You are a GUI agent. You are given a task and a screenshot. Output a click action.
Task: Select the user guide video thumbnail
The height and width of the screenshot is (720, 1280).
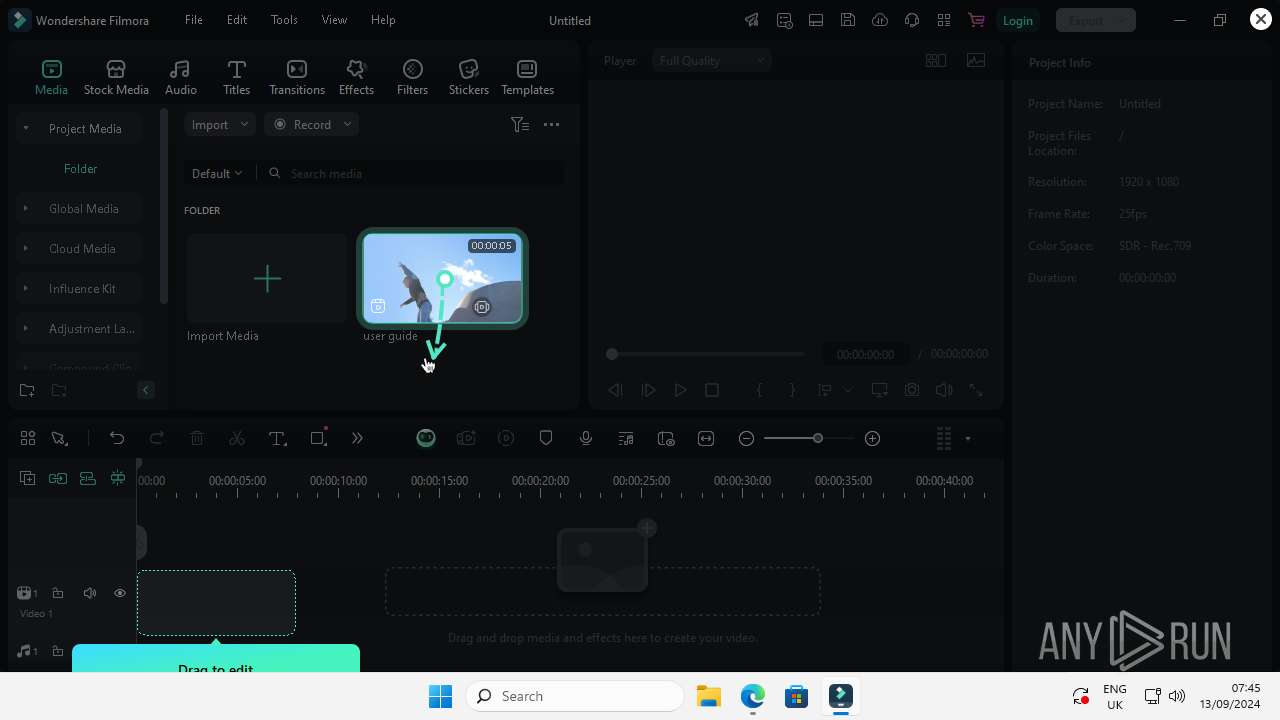click(442, 278)
